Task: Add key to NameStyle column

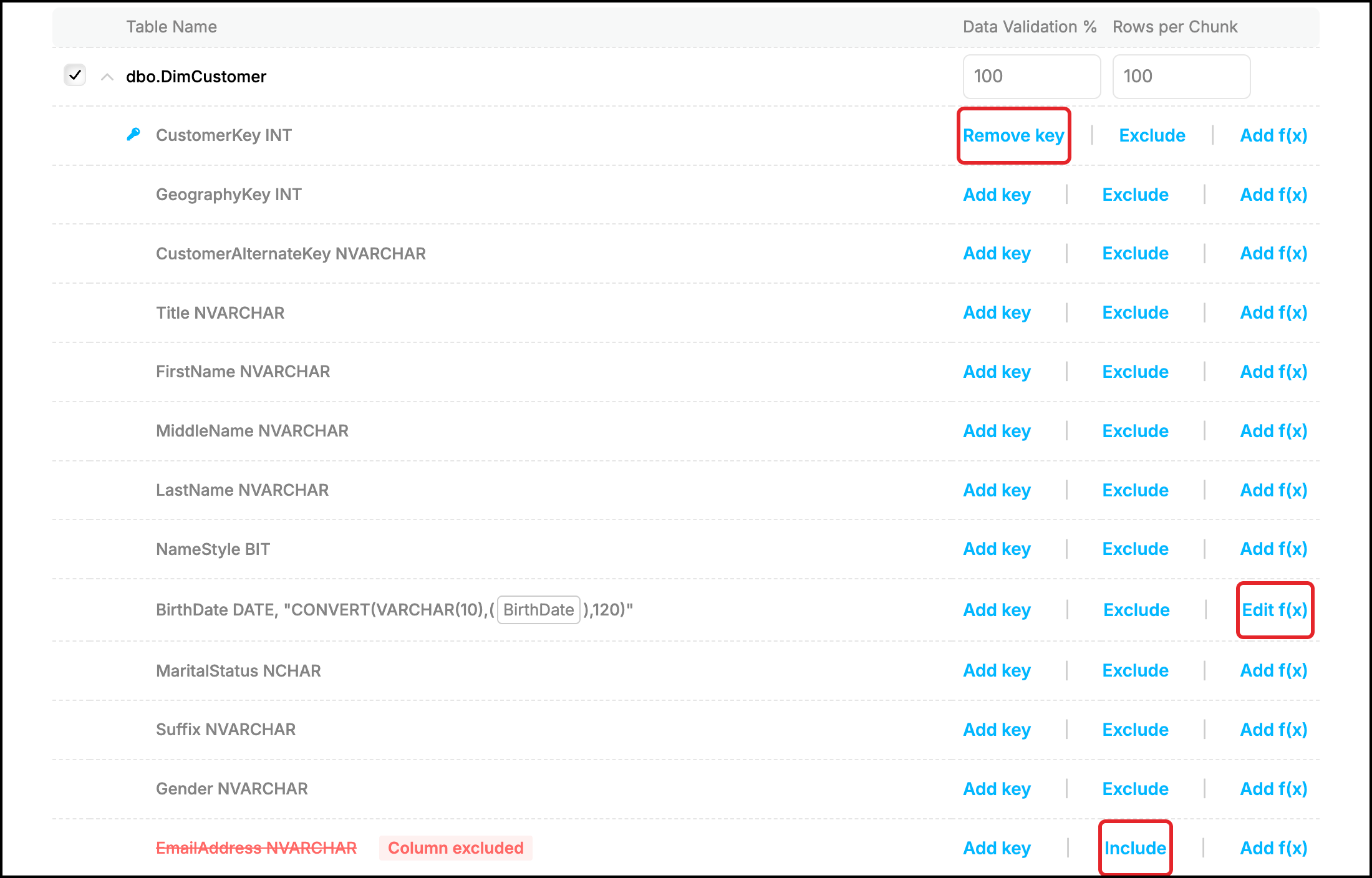Action: [x=997, y=549]
